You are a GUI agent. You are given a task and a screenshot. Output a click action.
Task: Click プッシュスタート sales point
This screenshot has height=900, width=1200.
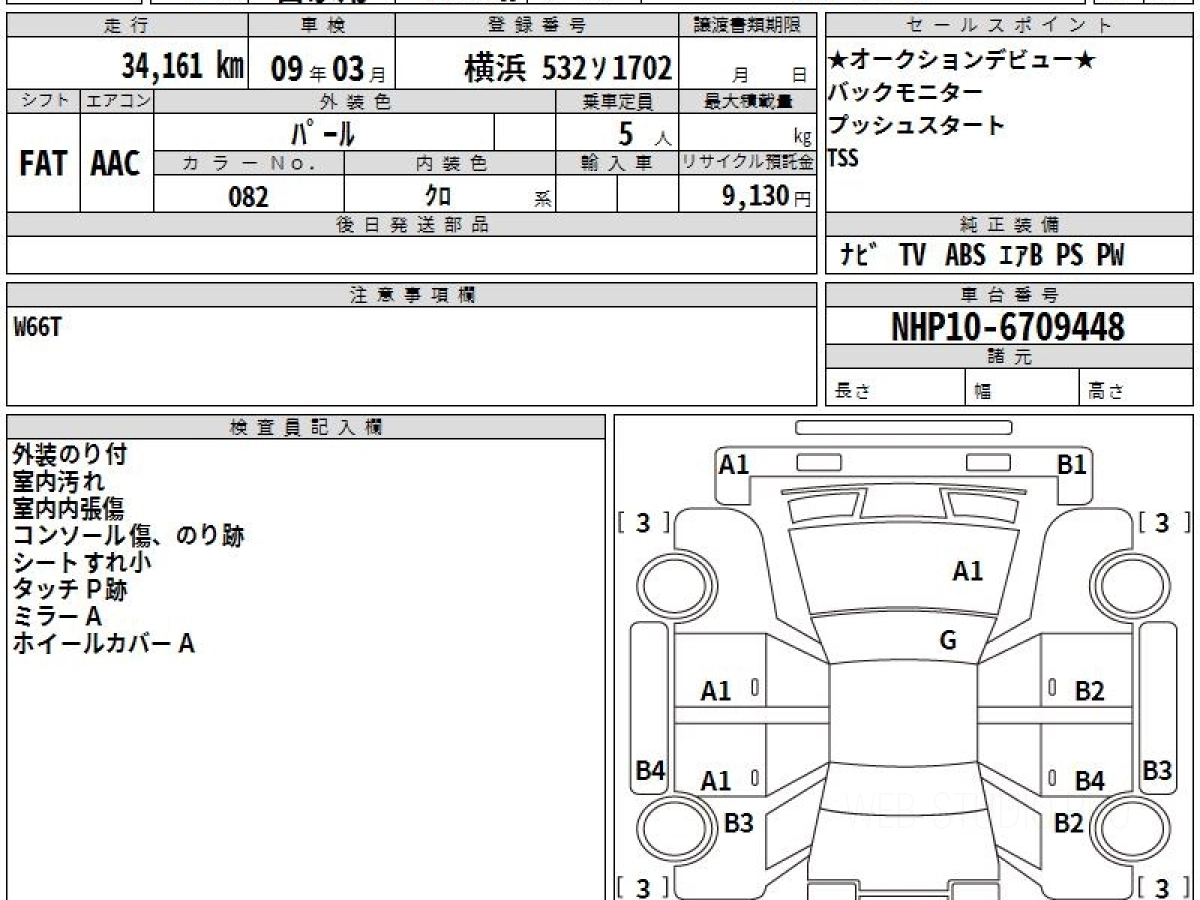[x=916, y=126]
